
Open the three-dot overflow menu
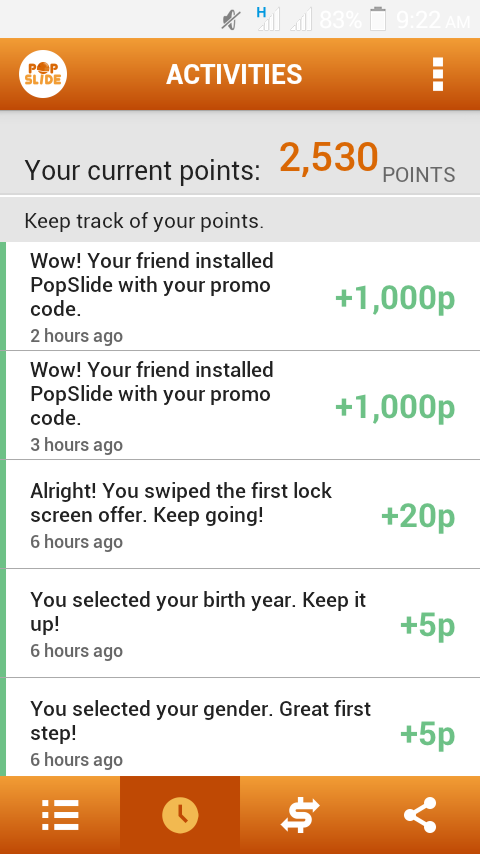tap(438, 74)
